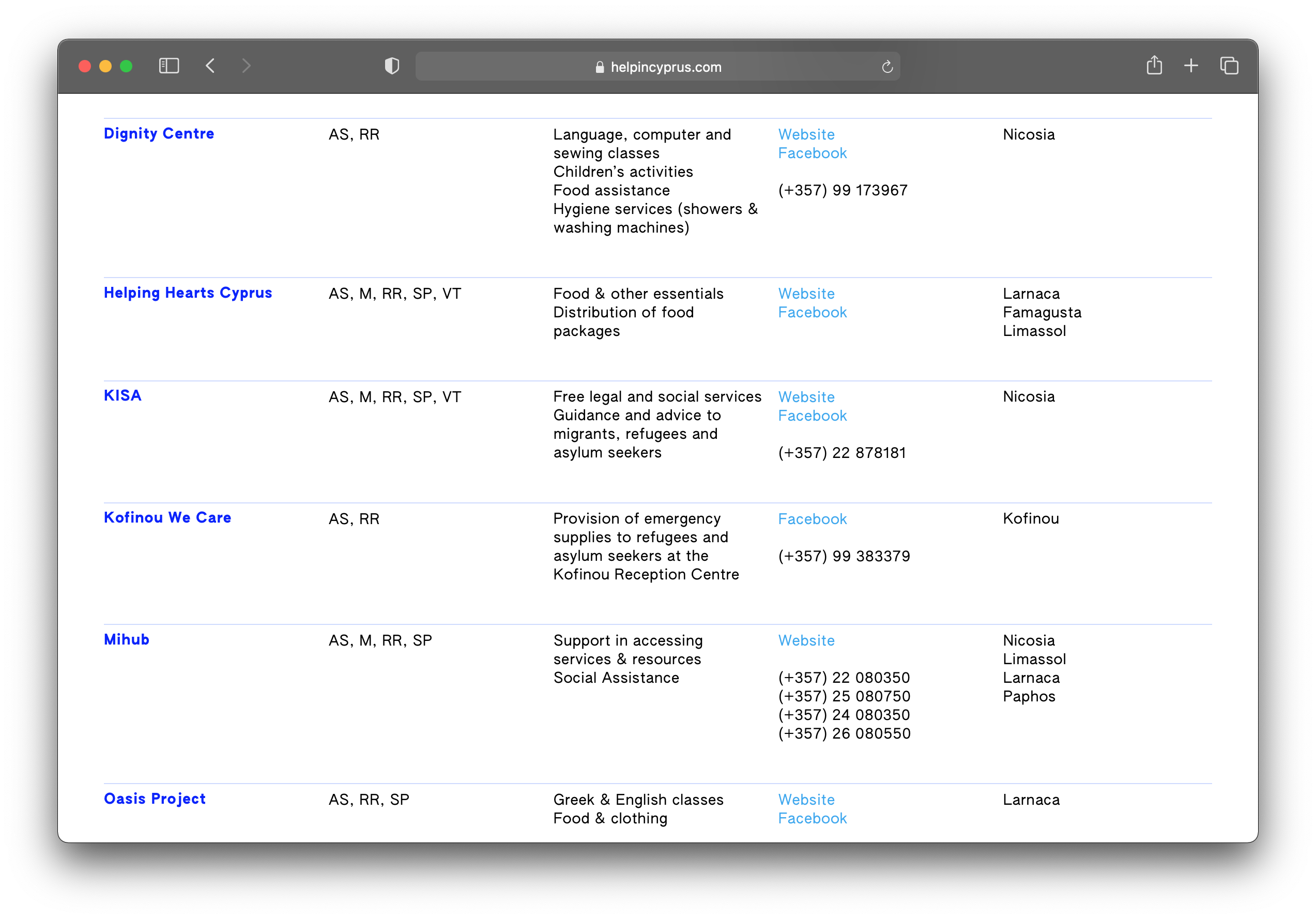Click 'Children's activities' text
The width and height of the screenshot is (1316, 919).
coord(623,172)
